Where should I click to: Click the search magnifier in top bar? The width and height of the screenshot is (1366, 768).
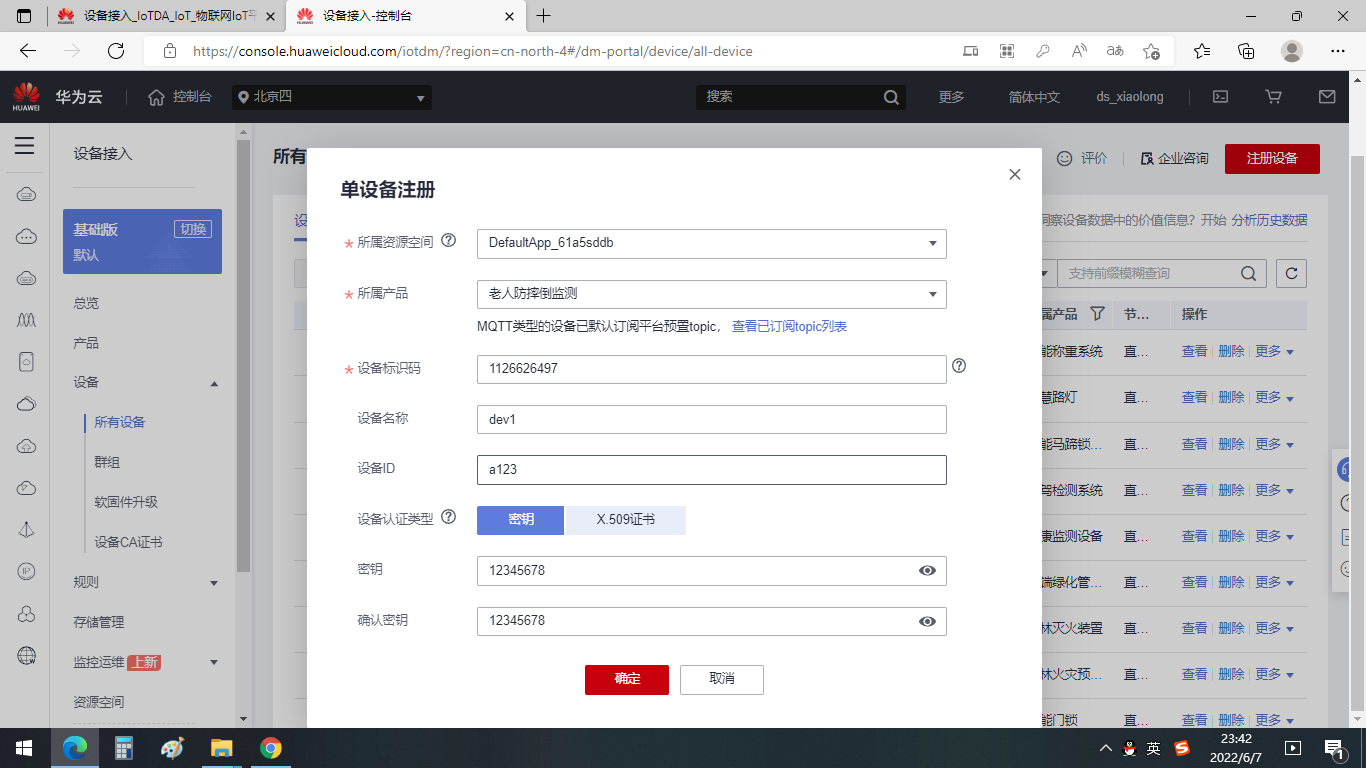tap(892, 97)
